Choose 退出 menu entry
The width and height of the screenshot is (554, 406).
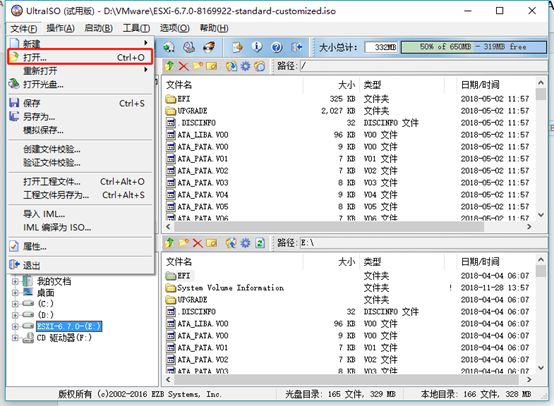[80, 265]
